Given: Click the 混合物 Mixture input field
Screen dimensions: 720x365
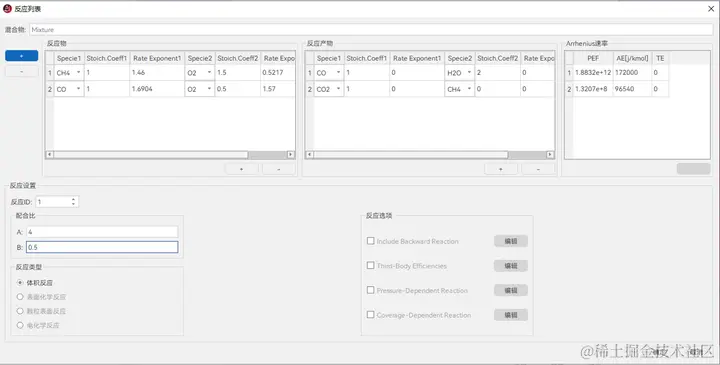Looking at the screenshot, I should [371, 29].
